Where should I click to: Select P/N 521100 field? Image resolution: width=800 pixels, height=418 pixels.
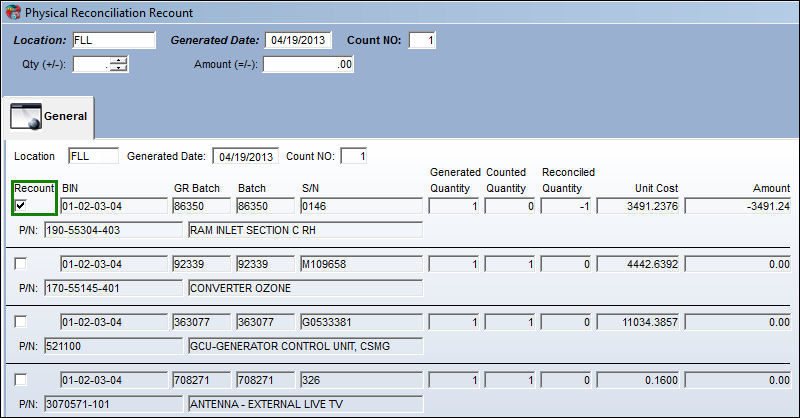[x=113, y=347]
